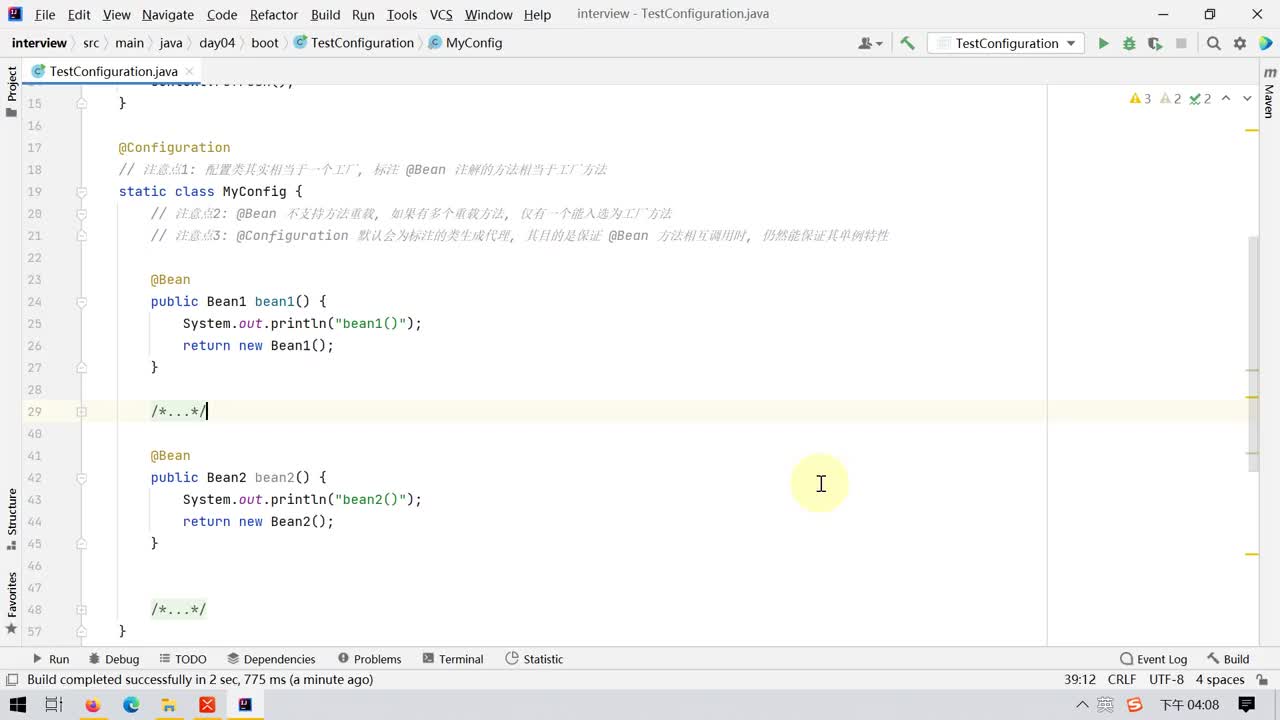The height and width of the screenshot is (720, 1280).
Task: Click the colorful plugin icon at toolbar end
Action: 1265,43
